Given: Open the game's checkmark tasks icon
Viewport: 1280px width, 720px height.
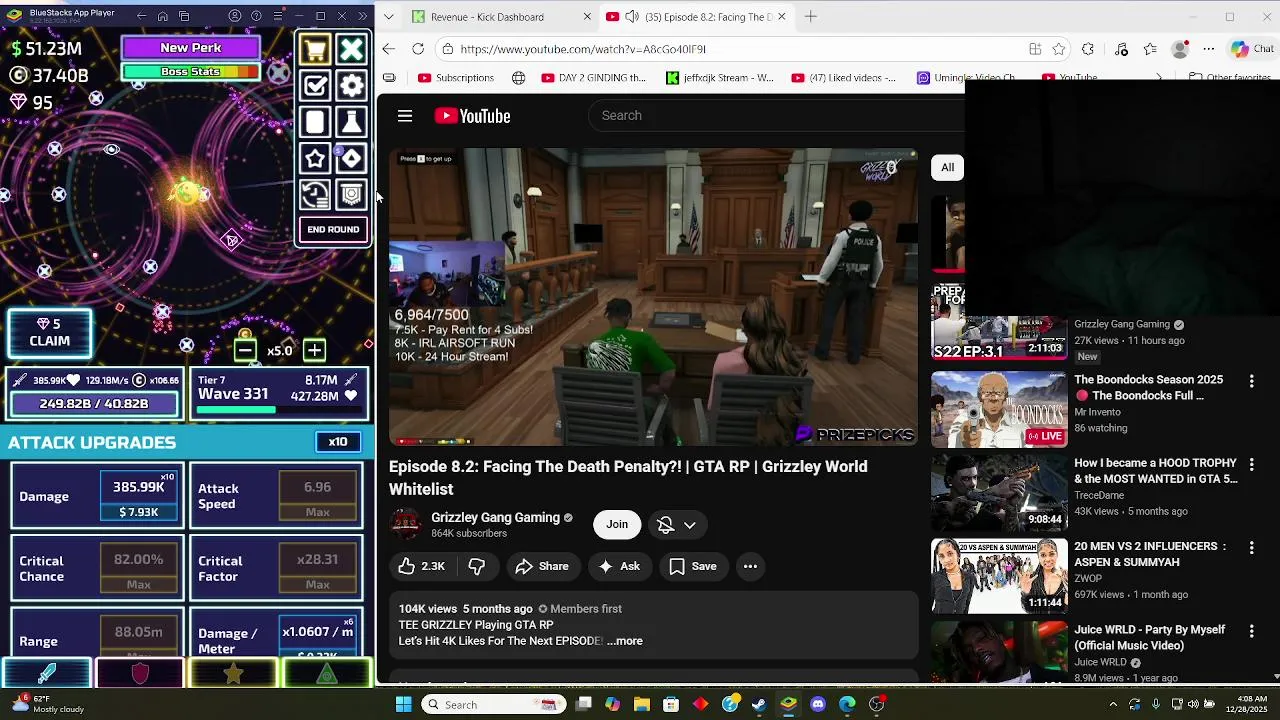Looking at the screenshot, I should pyautogui.click(x=315, y=86).
